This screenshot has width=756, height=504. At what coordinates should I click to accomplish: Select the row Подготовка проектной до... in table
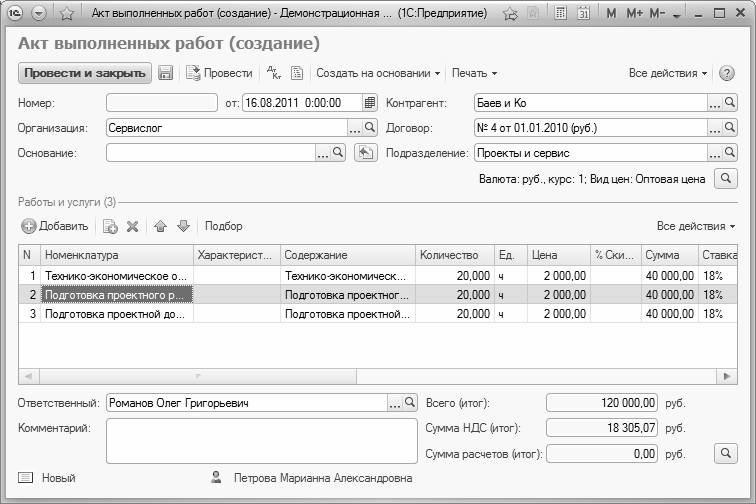tap(116, 314)
